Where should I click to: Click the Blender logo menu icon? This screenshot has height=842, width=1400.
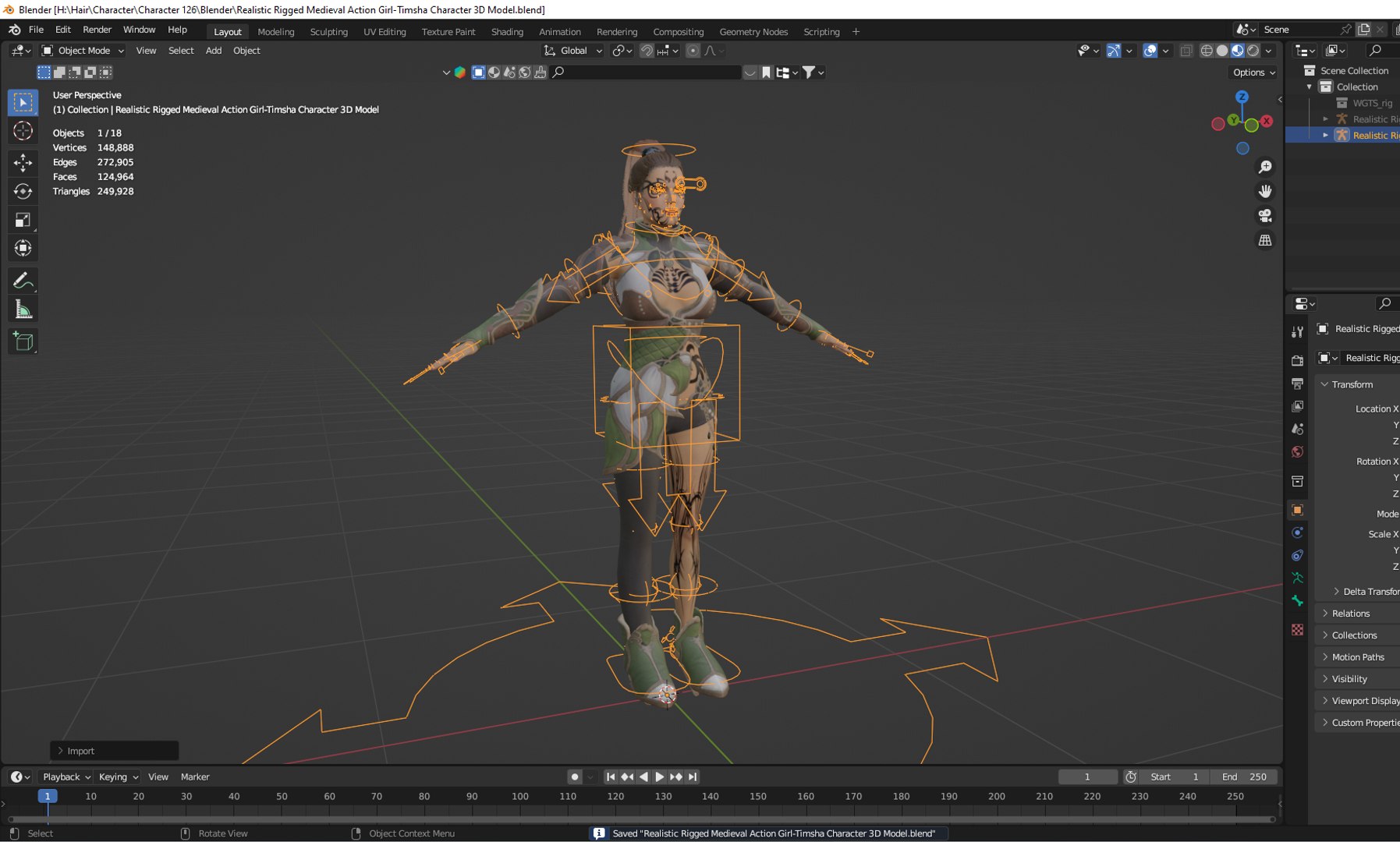coord(15,30)
